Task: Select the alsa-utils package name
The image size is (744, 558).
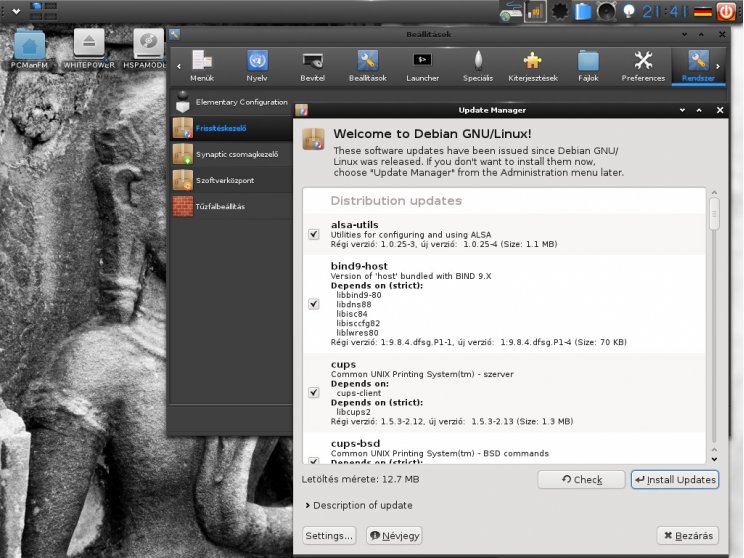Action: click(x=354, y=225)
